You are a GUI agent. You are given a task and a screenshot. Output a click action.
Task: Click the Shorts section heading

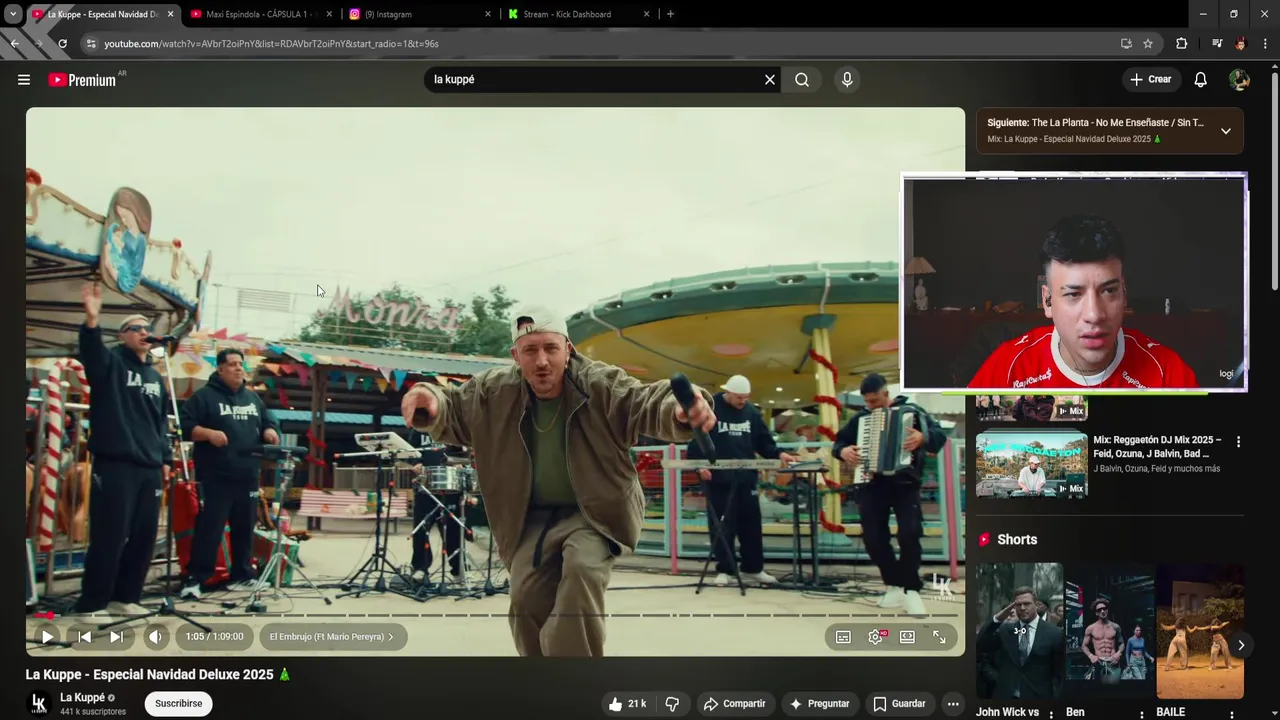1017,540
